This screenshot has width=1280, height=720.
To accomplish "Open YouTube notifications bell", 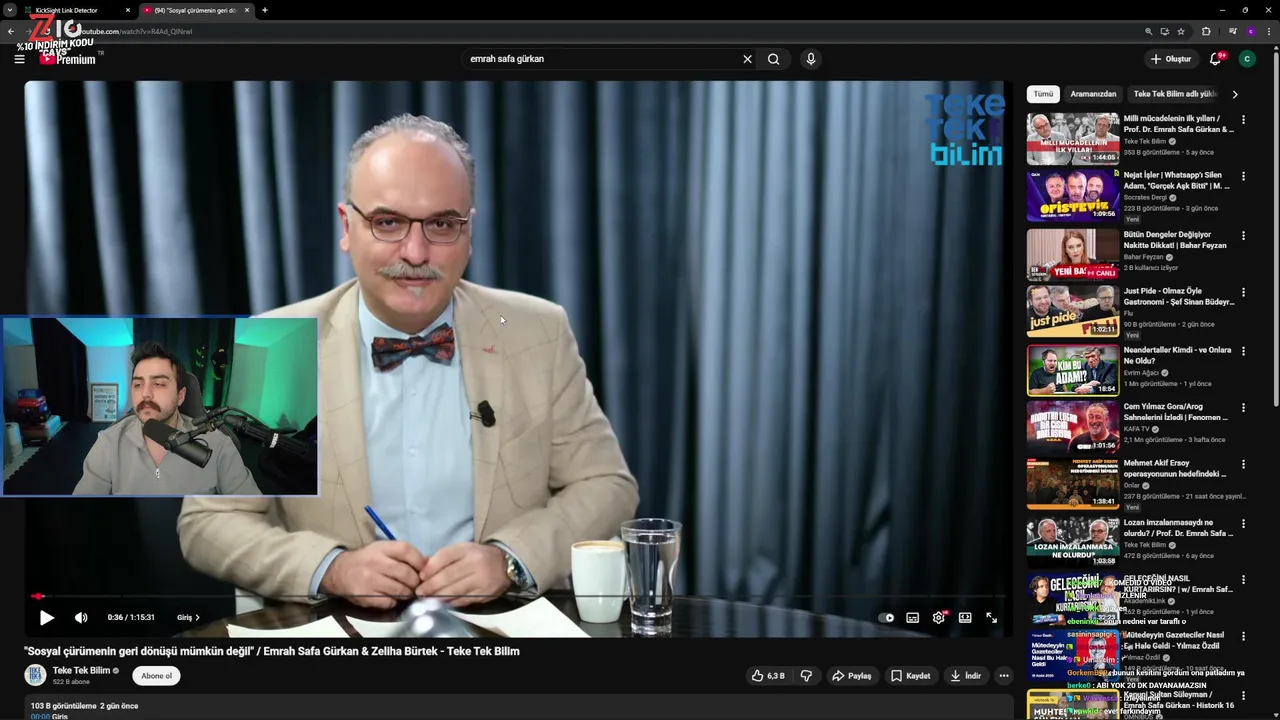I will point(1216,59).
